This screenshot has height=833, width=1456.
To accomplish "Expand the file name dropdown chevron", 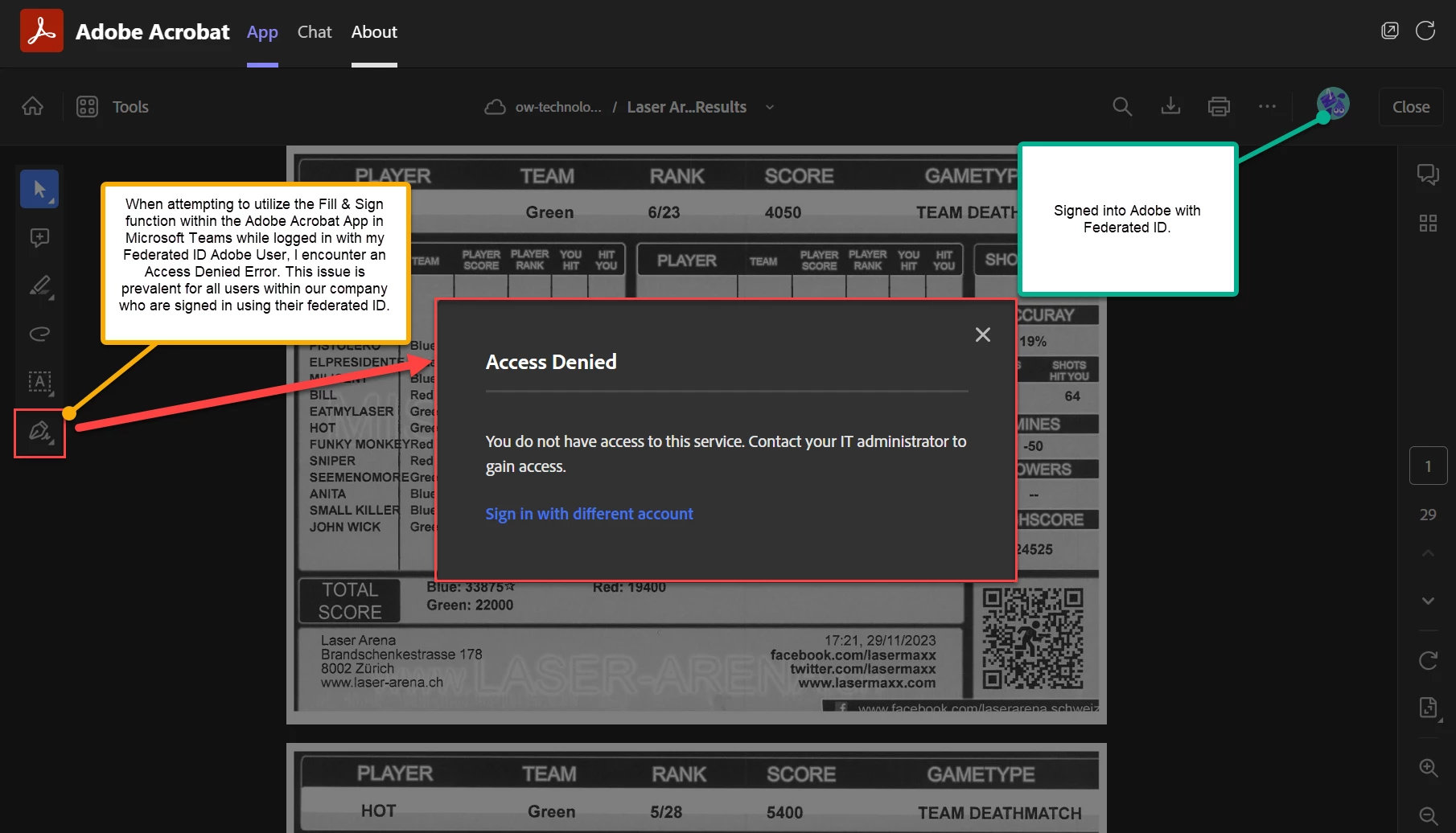I will pyautogui.click(x=770, y=107).
